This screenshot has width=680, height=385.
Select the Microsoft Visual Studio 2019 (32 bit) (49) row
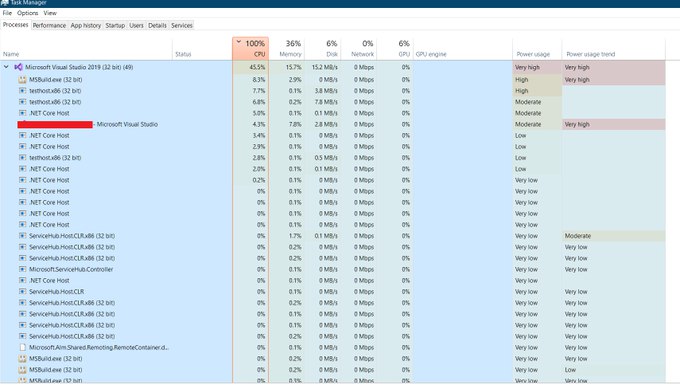333,67
